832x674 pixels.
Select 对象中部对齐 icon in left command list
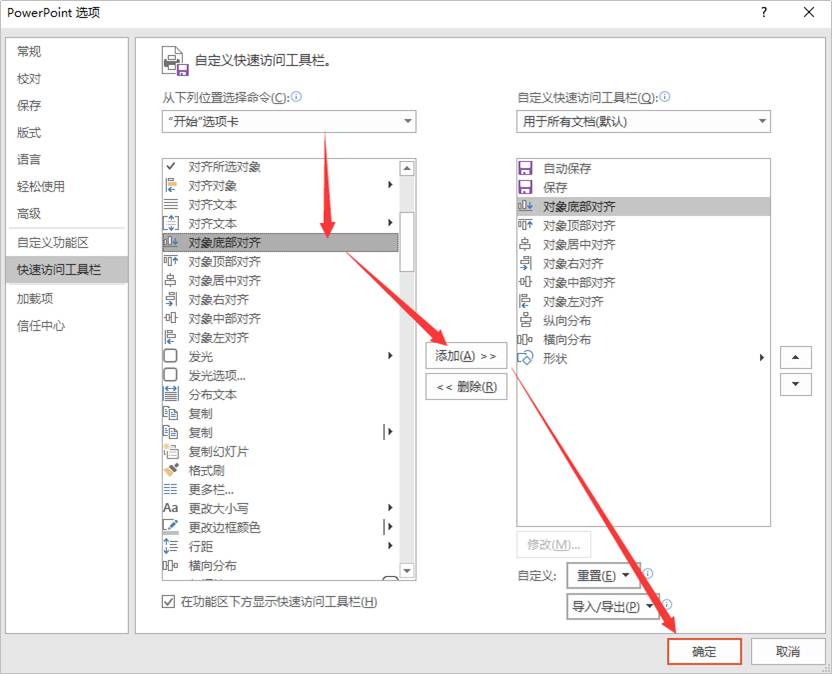tap(170, 318)
